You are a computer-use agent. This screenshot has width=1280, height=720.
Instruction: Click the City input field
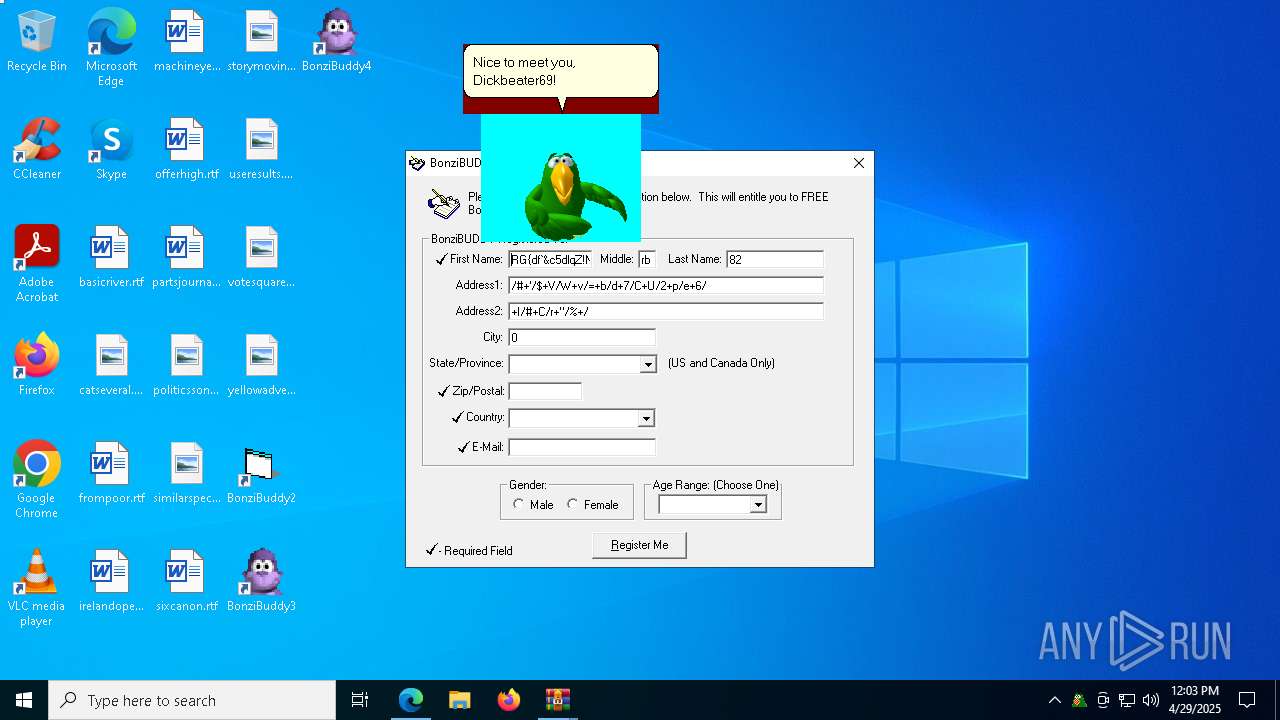click(582, 337)
